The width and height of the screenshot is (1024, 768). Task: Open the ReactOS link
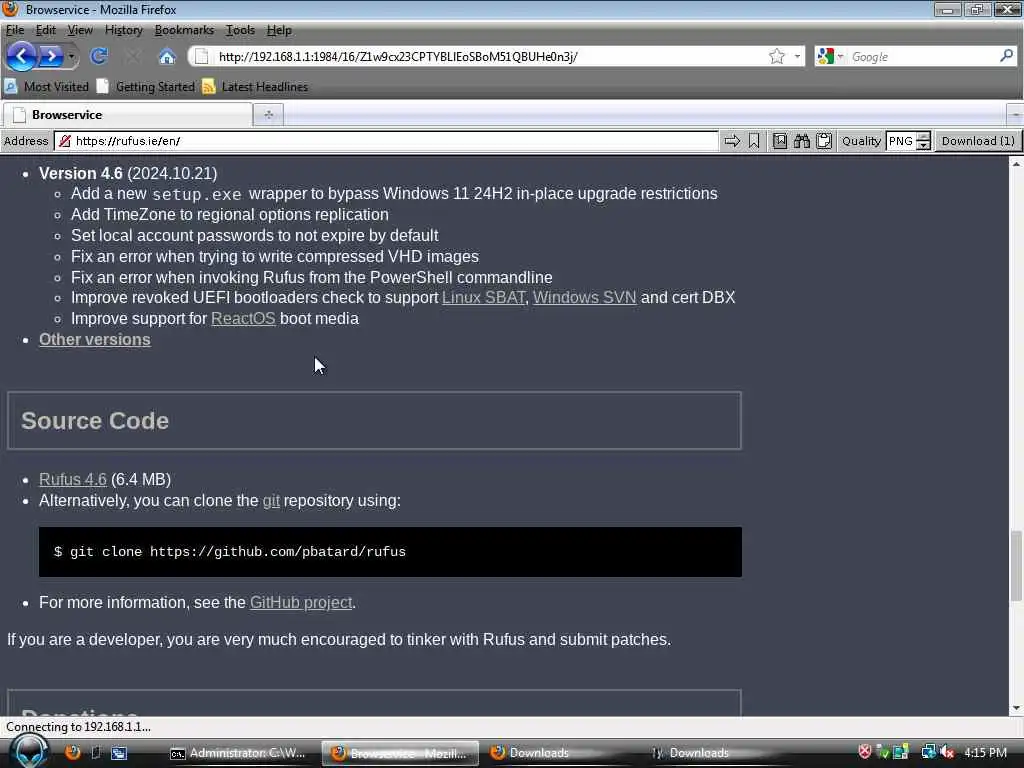point(243,319)
